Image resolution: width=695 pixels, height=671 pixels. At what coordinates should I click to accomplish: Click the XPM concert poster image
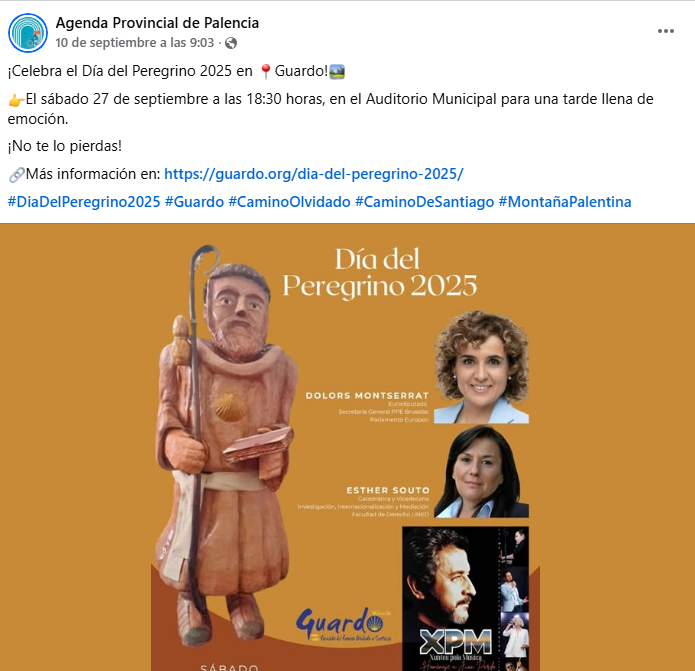[x=465, y=599]
